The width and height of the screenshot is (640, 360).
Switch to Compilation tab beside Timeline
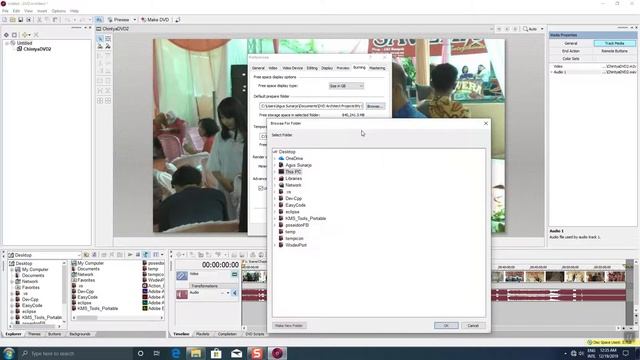click(x=227, y=334)
